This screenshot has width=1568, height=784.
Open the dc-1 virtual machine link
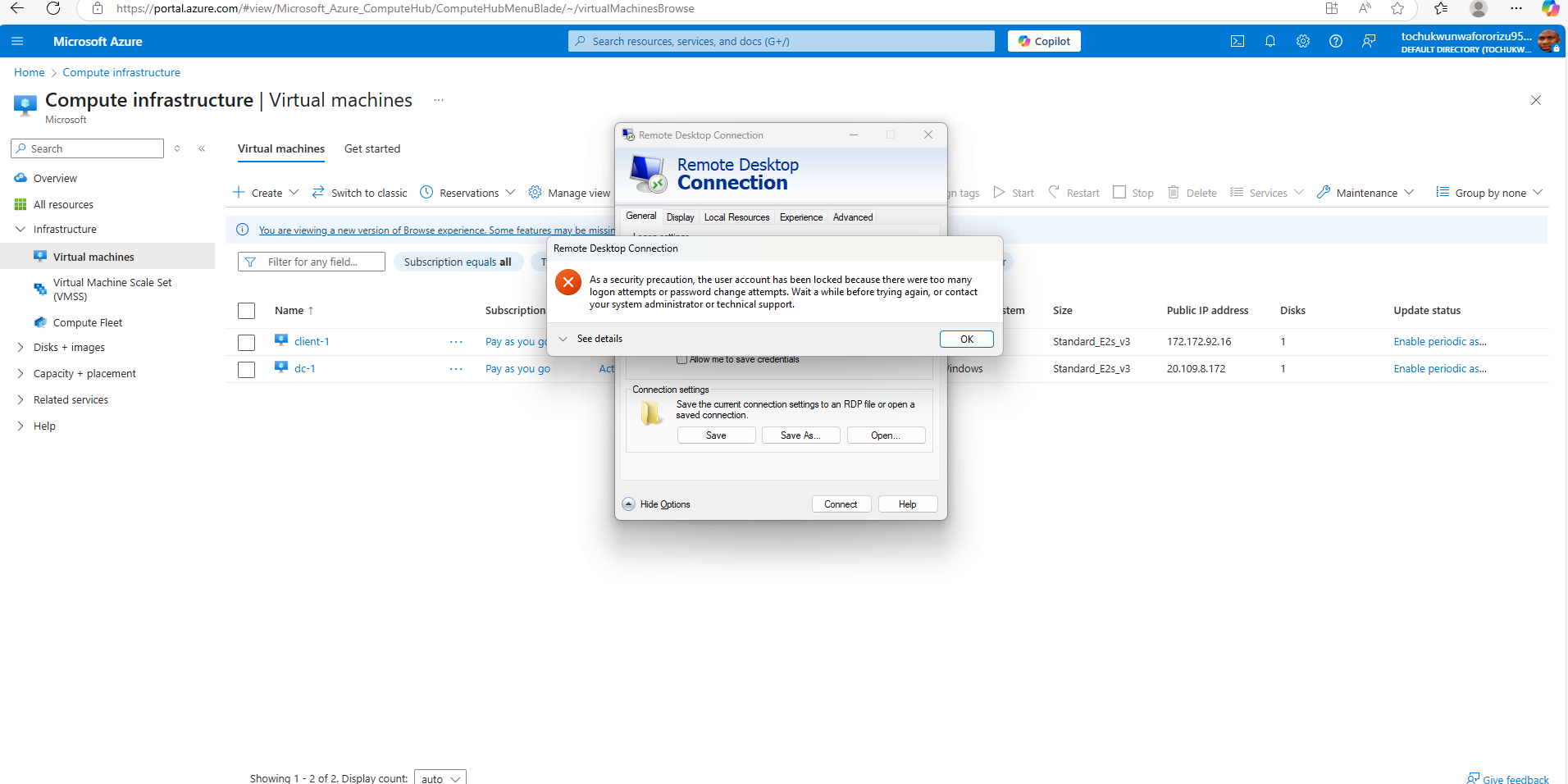[x=305, y=368]
